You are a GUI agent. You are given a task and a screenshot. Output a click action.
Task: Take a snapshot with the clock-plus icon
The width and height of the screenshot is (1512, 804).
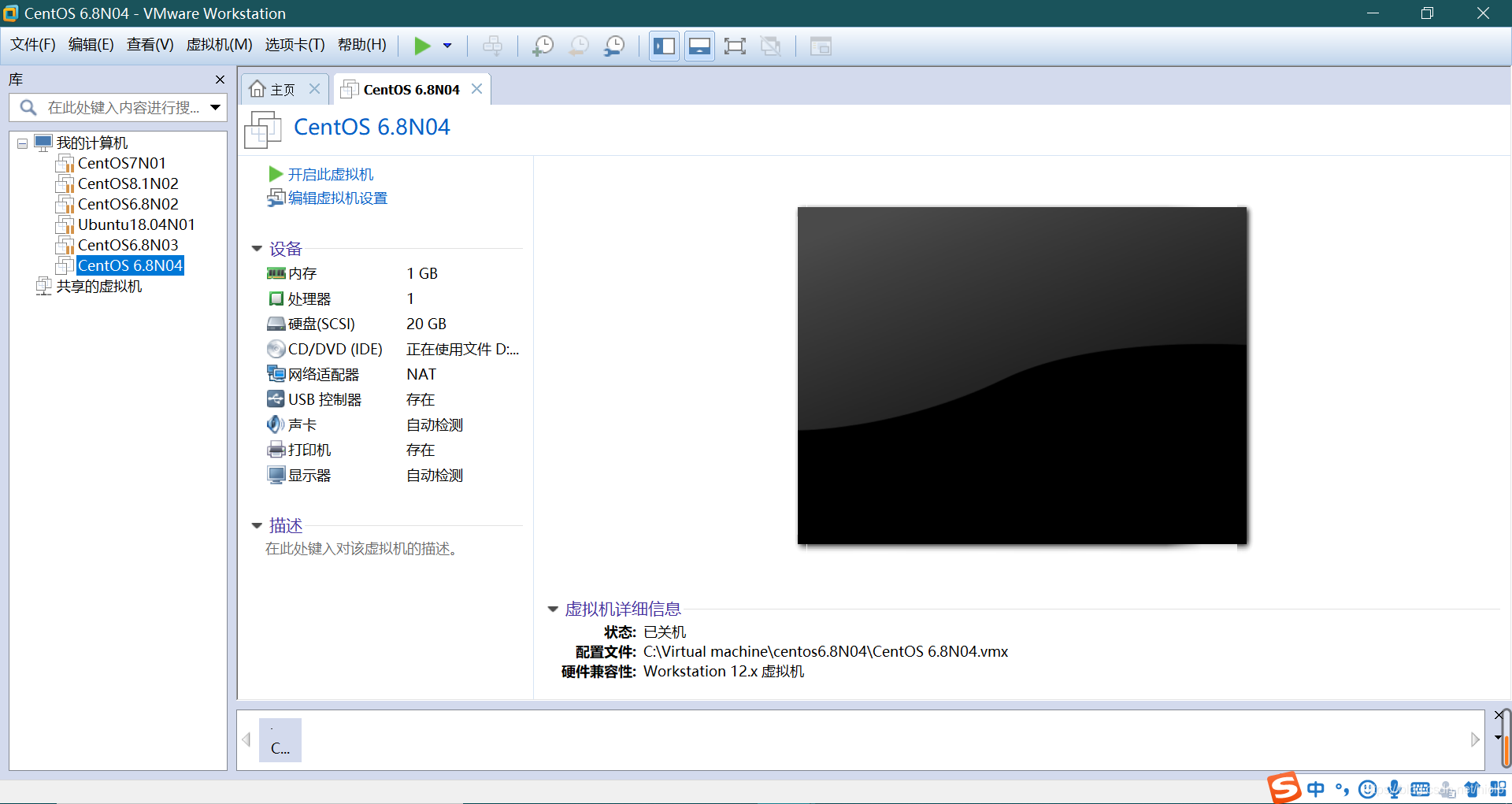click(543, 46)
